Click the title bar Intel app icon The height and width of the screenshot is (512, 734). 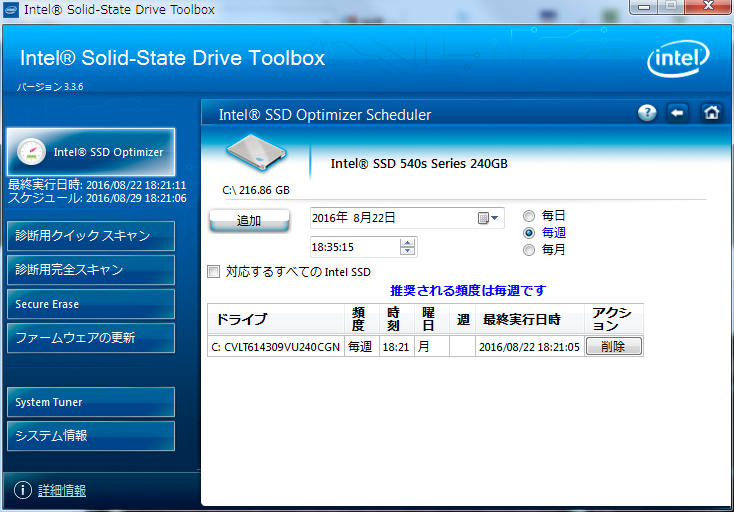pyautogui.click(x=11, y=9)
